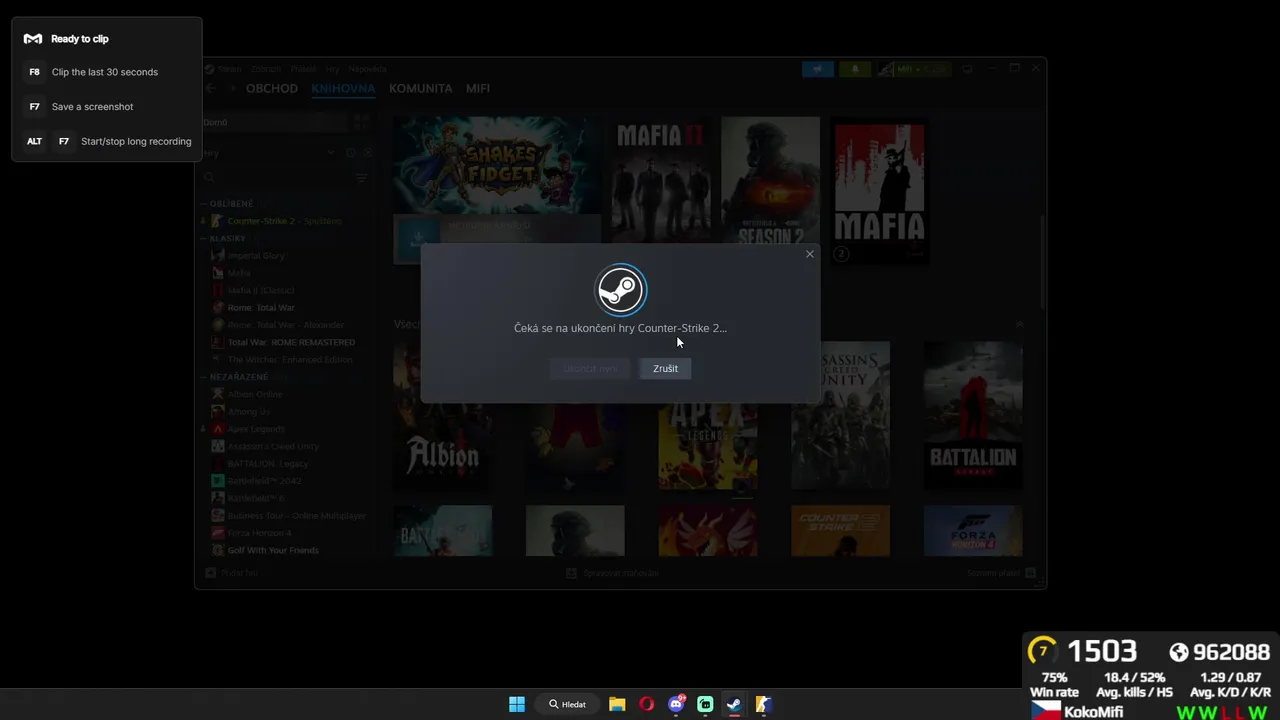Open the KOMUNITA tab
Viewport: 1280px width, 720px height.
pos(421,88)
